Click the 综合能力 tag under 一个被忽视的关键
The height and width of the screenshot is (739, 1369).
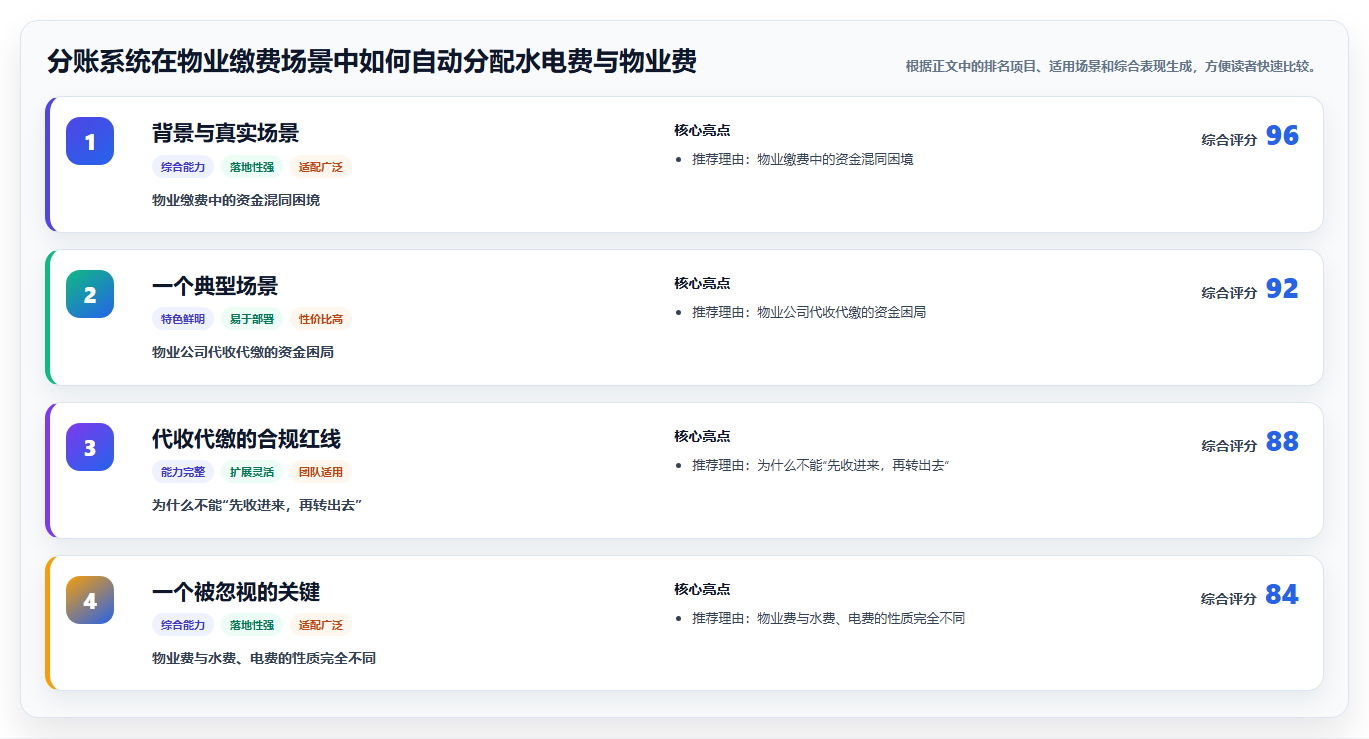click(x=183, y=625)
